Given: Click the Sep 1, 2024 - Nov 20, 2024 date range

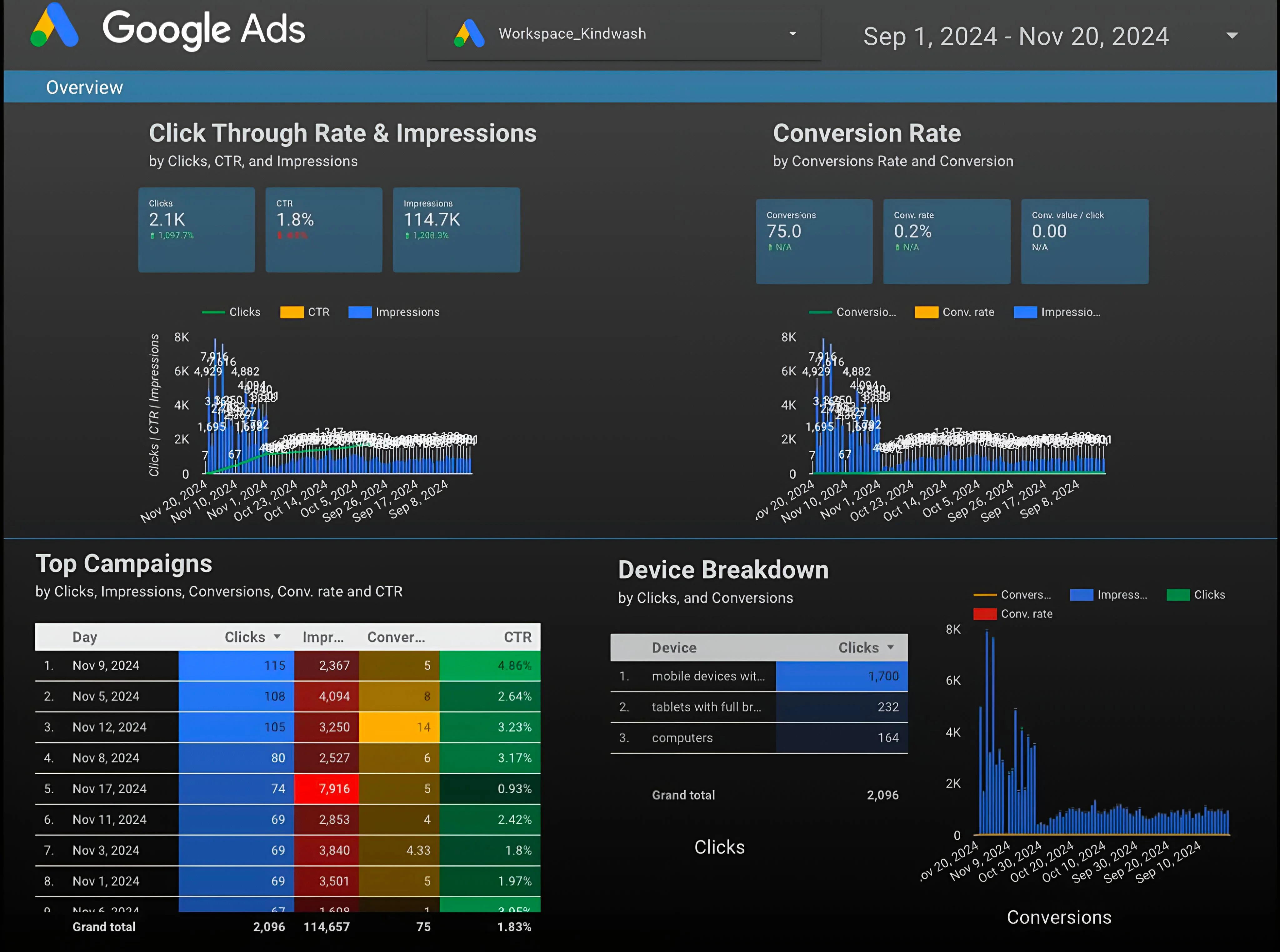Looking at the screenshot, I should pyautogui.click(x=1016, y=36).
